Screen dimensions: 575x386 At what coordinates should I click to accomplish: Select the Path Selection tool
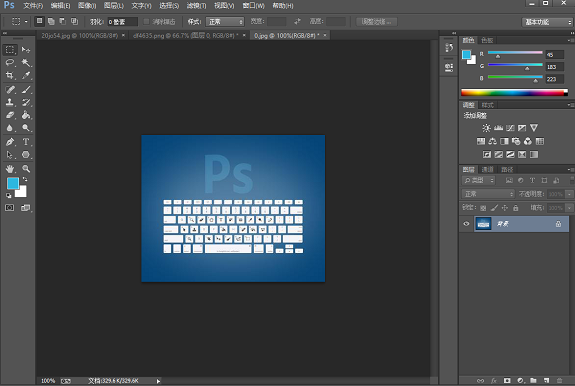click(10, 155)
